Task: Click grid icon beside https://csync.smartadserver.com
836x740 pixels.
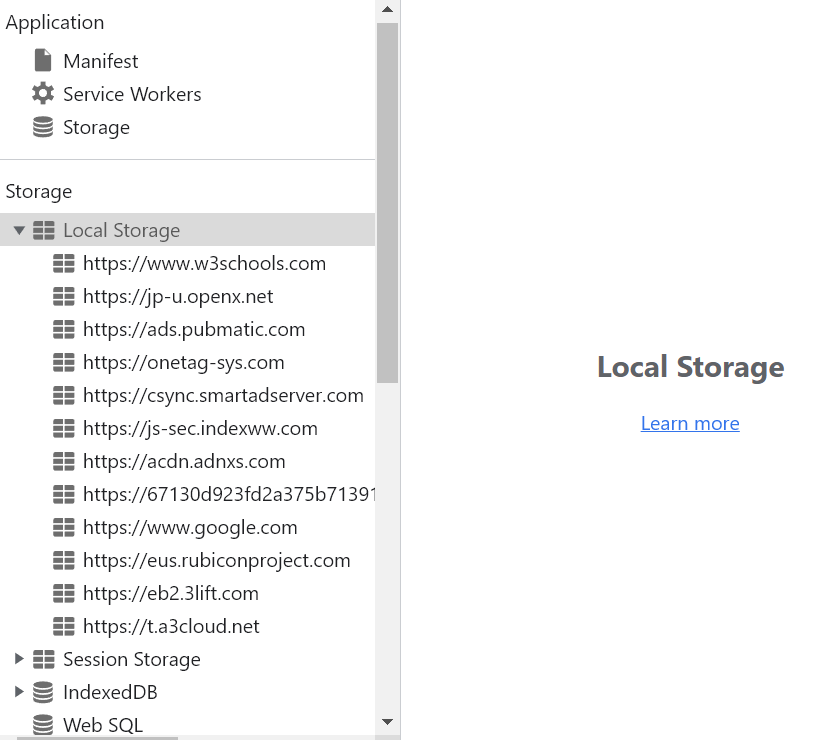Action: coord(64,396)
